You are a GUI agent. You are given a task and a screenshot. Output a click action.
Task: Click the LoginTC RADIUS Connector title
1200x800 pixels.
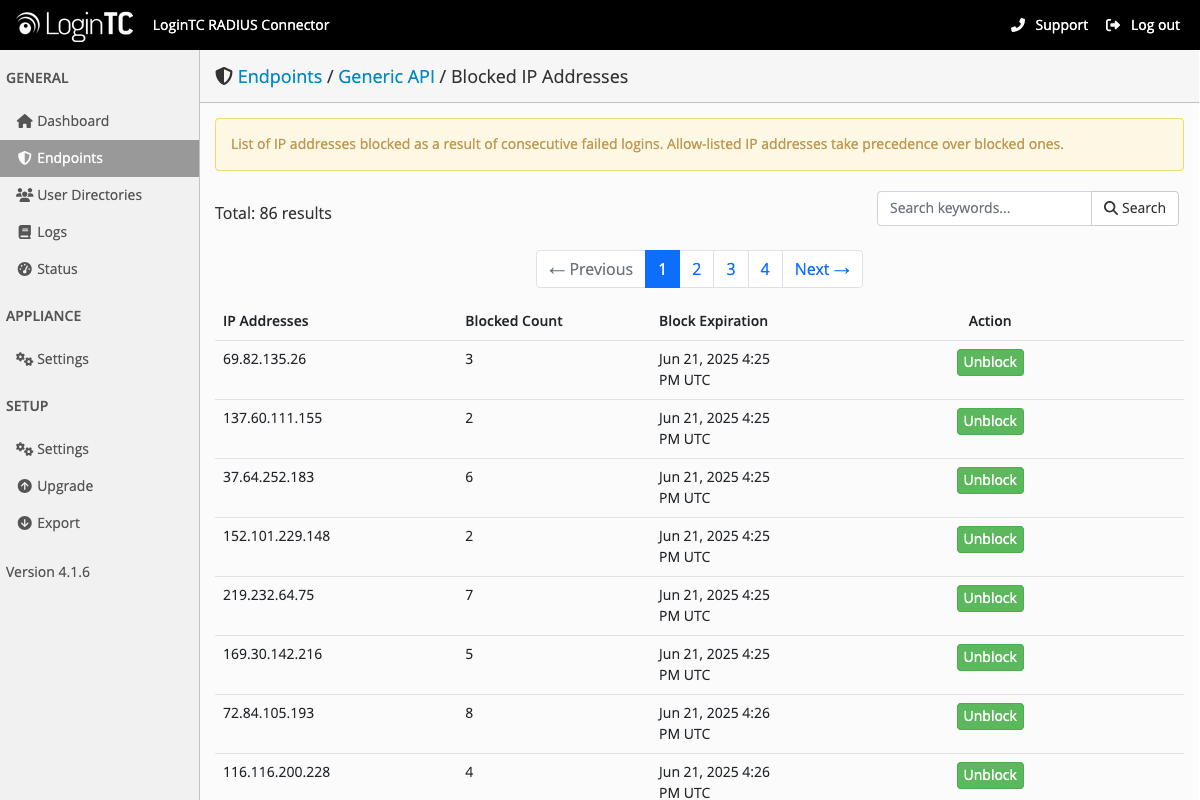click(x=241, y=25)
